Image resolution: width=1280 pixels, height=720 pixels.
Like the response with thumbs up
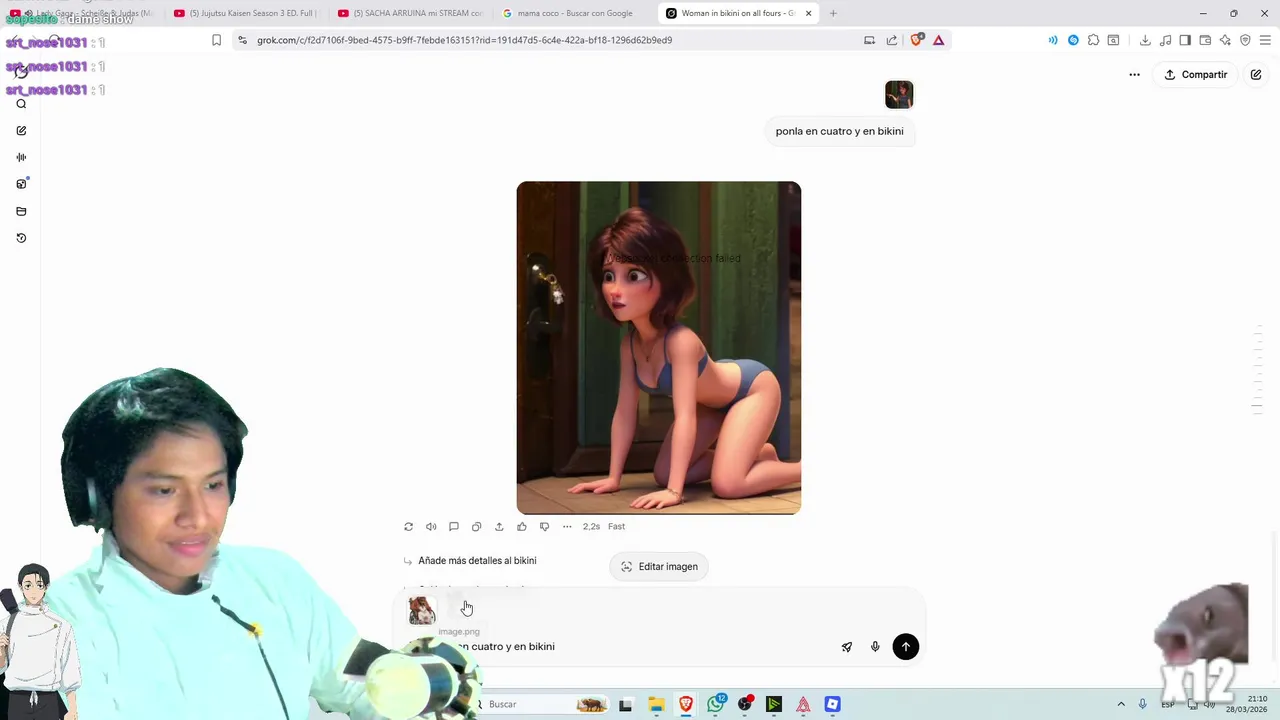click(x=521, y=527)
